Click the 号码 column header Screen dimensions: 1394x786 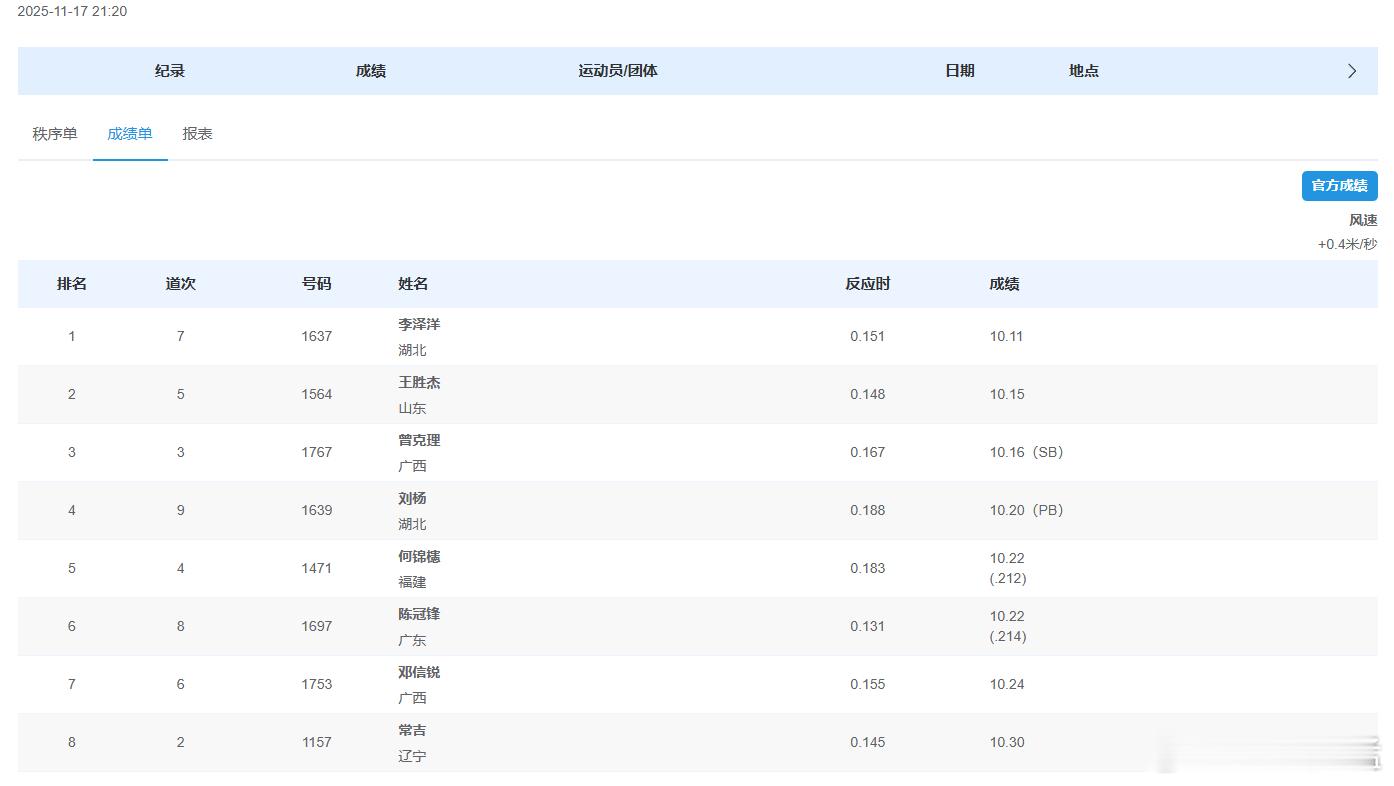point(317,284)
